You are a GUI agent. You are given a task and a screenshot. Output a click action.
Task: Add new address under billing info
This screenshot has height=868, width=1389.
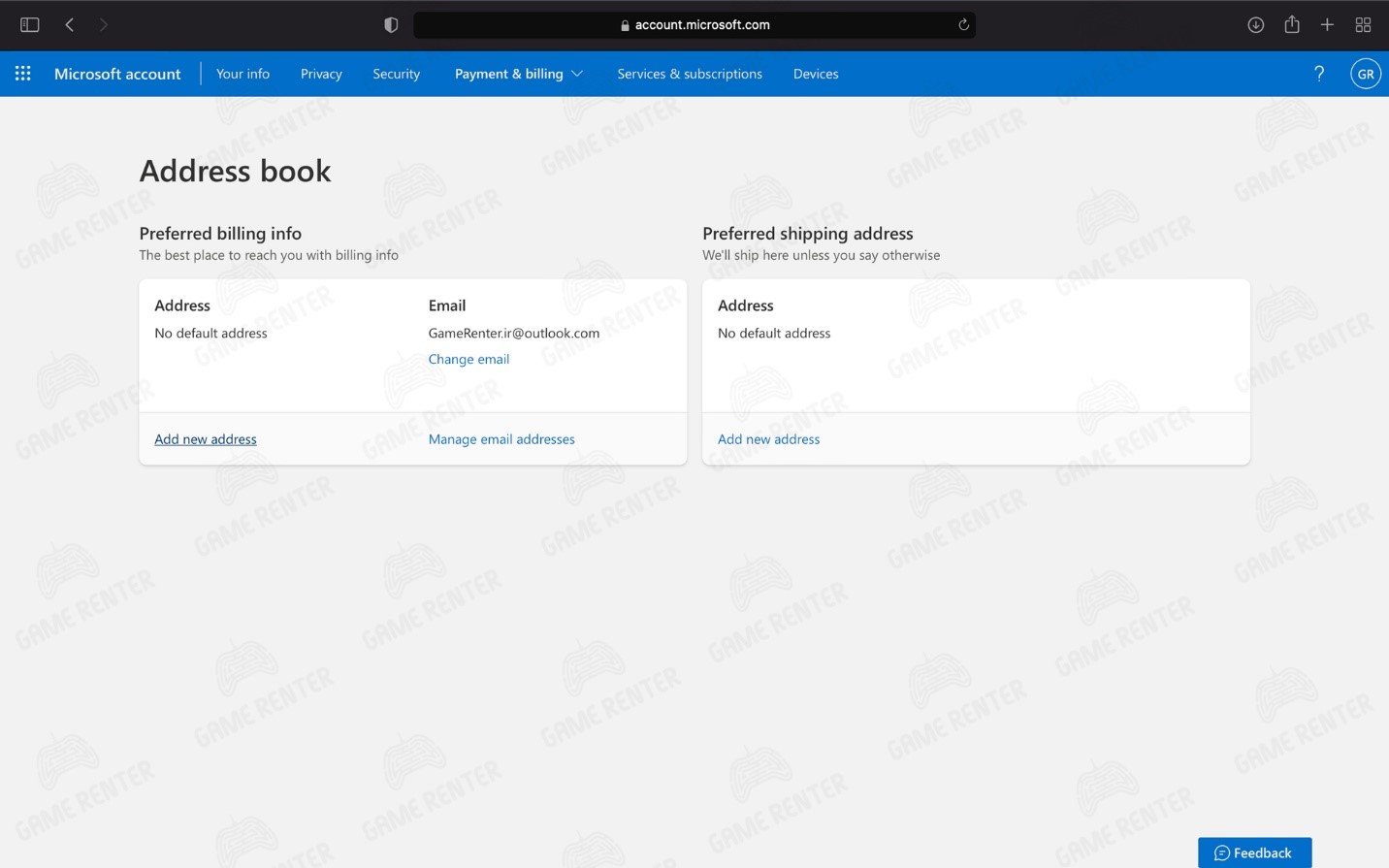(206, 439)
